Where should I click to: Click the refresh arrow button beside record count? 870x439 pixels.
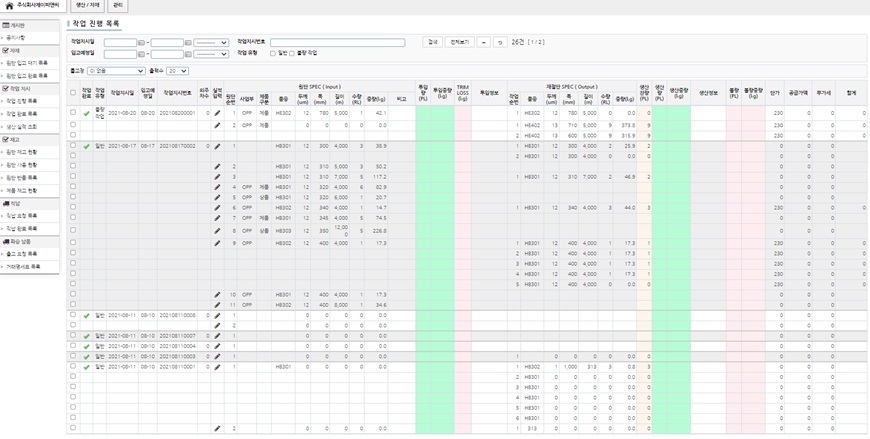click(500, 42)
